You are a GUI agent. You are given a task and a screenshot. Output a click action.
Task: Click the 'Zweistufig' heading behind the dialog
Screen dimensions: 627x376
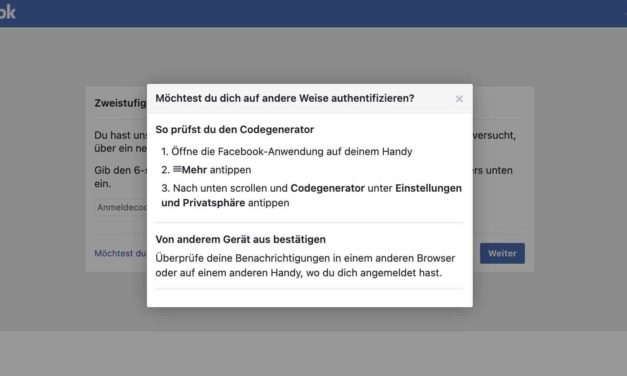(120, 103)
